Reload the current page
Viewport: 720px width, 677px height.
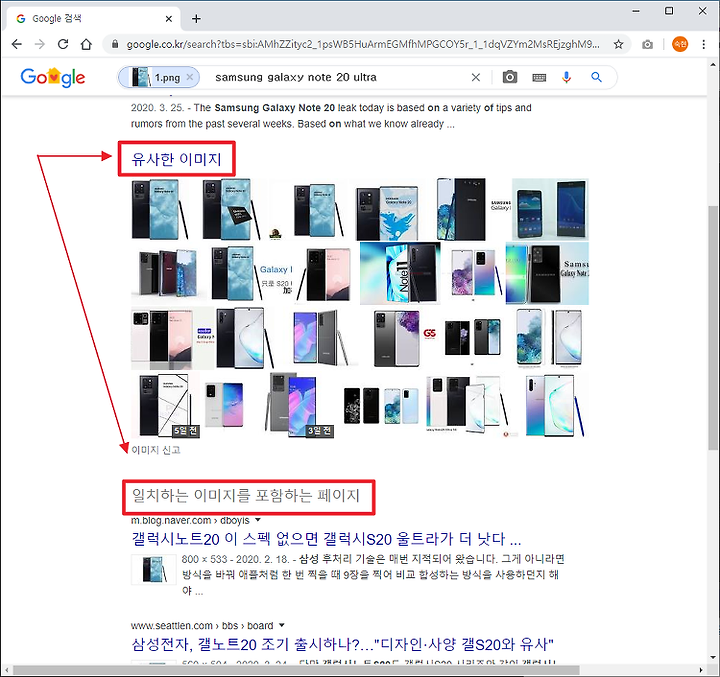[63, 44]
